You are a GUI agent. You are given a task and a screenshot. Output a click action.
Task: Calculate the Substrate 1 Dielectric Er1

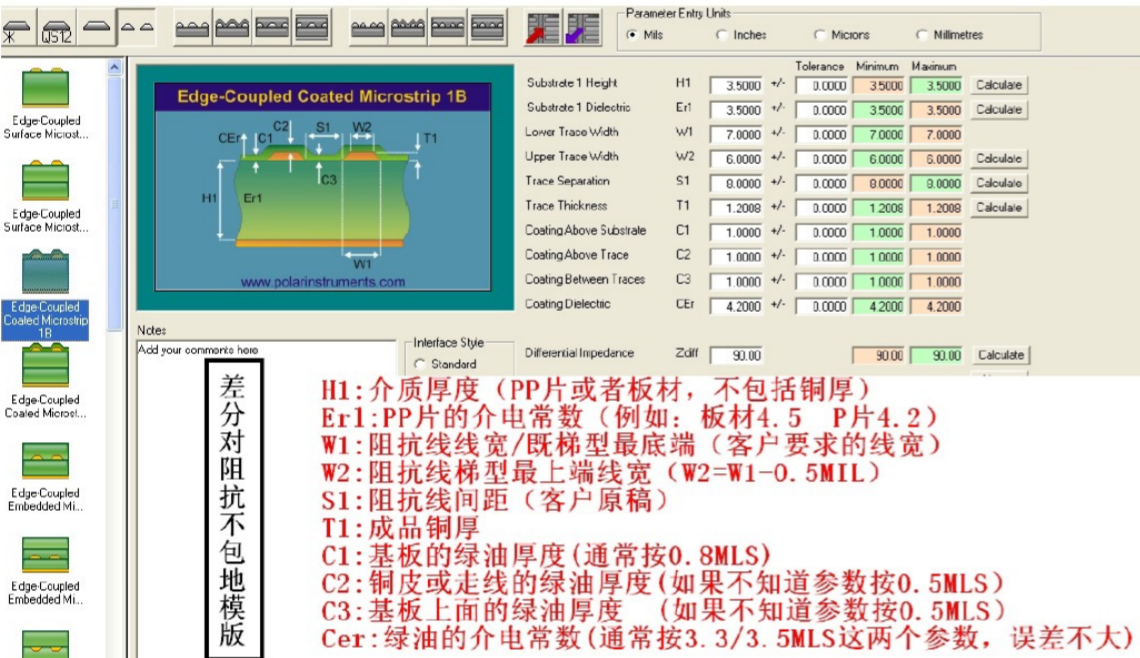point(998,110)
